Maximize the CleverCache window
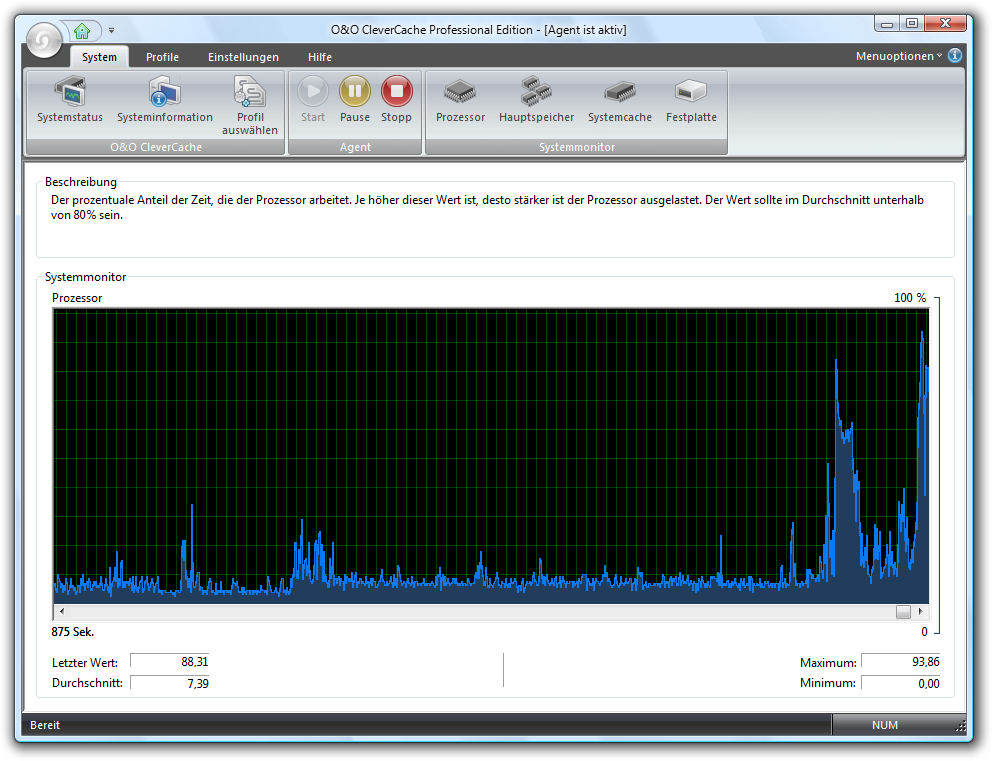 [912, 23]
